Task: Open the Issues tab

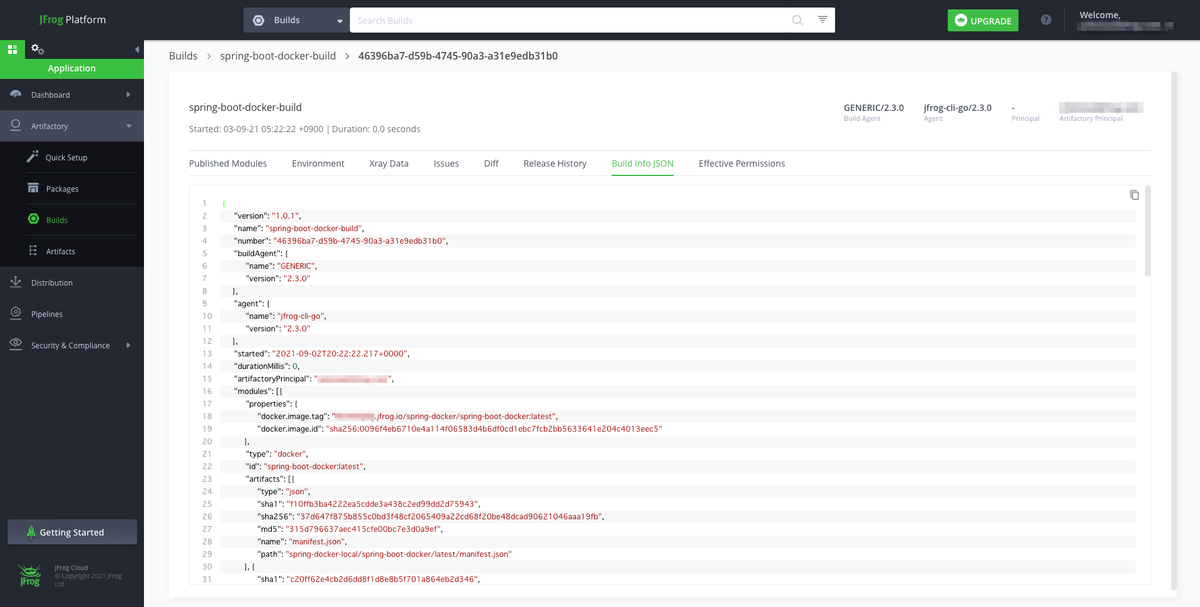Action: (446, 163)
